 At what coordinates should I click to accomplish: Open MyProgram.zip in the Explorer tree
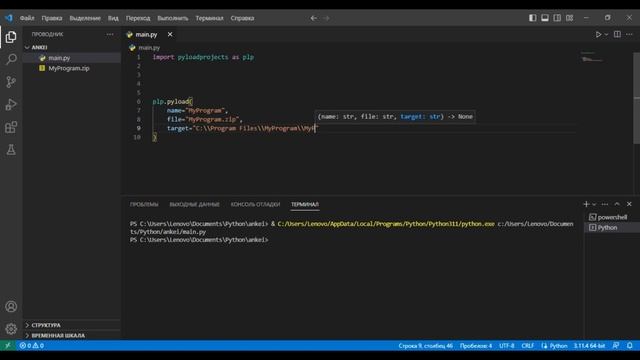pyautogui.click(x=69, y=69)
